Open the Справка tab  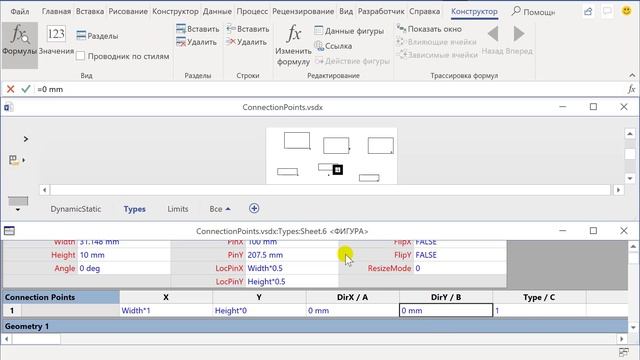coord(424,11)
